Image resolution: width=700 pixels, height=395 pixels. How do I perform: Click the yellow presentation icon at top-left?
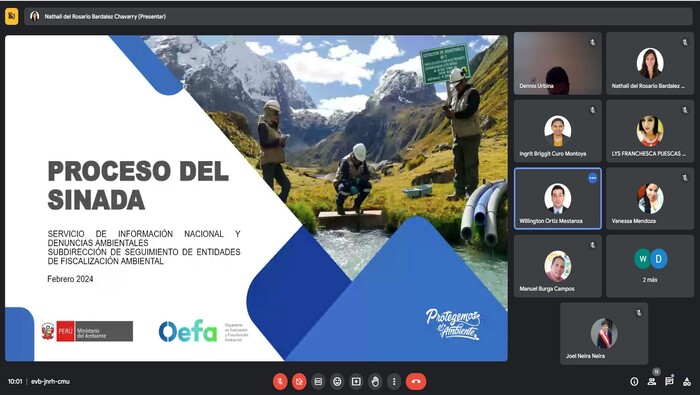pyautogui.click(x=12, y=17)
